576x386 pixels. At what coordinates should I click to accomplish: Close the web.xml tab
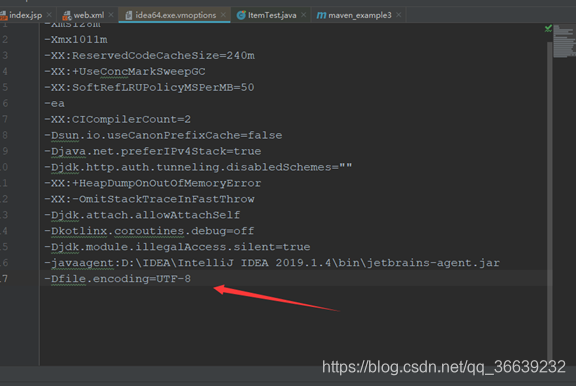click(x=111, y=15)
